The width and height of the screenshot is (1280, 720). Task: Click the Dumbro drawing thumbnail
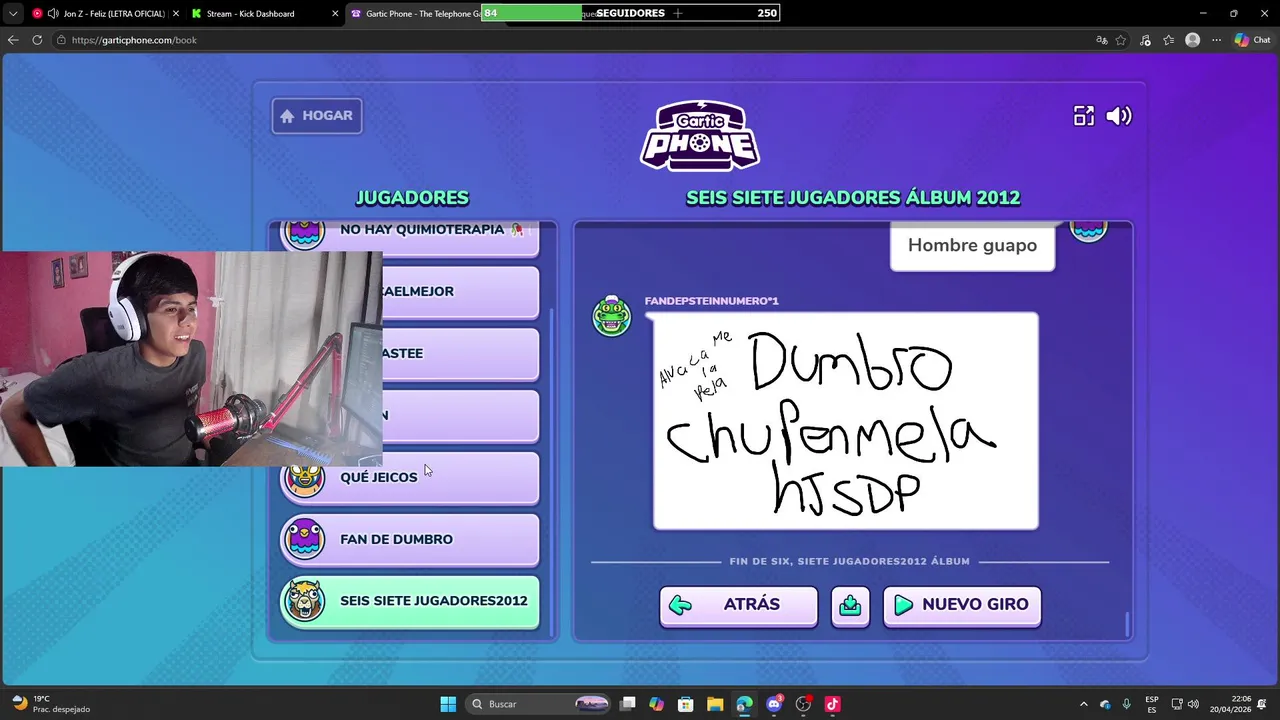click(846, 421)
